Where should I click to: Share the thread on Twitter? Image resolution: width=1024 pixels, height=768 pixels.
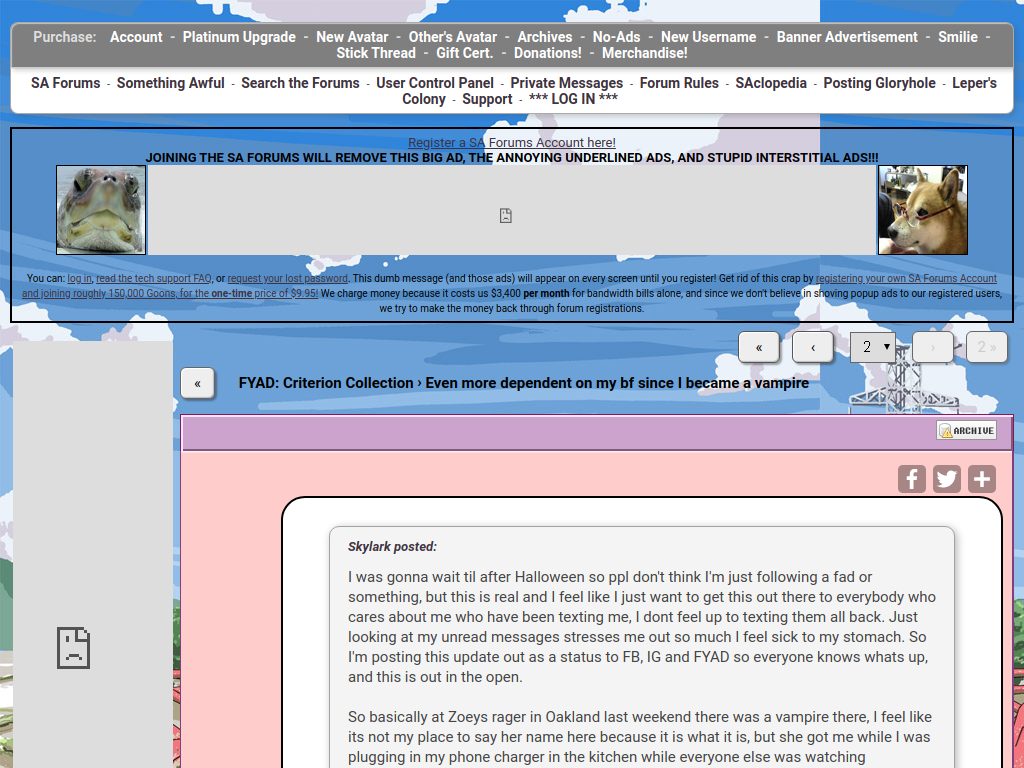coord(946,479)
